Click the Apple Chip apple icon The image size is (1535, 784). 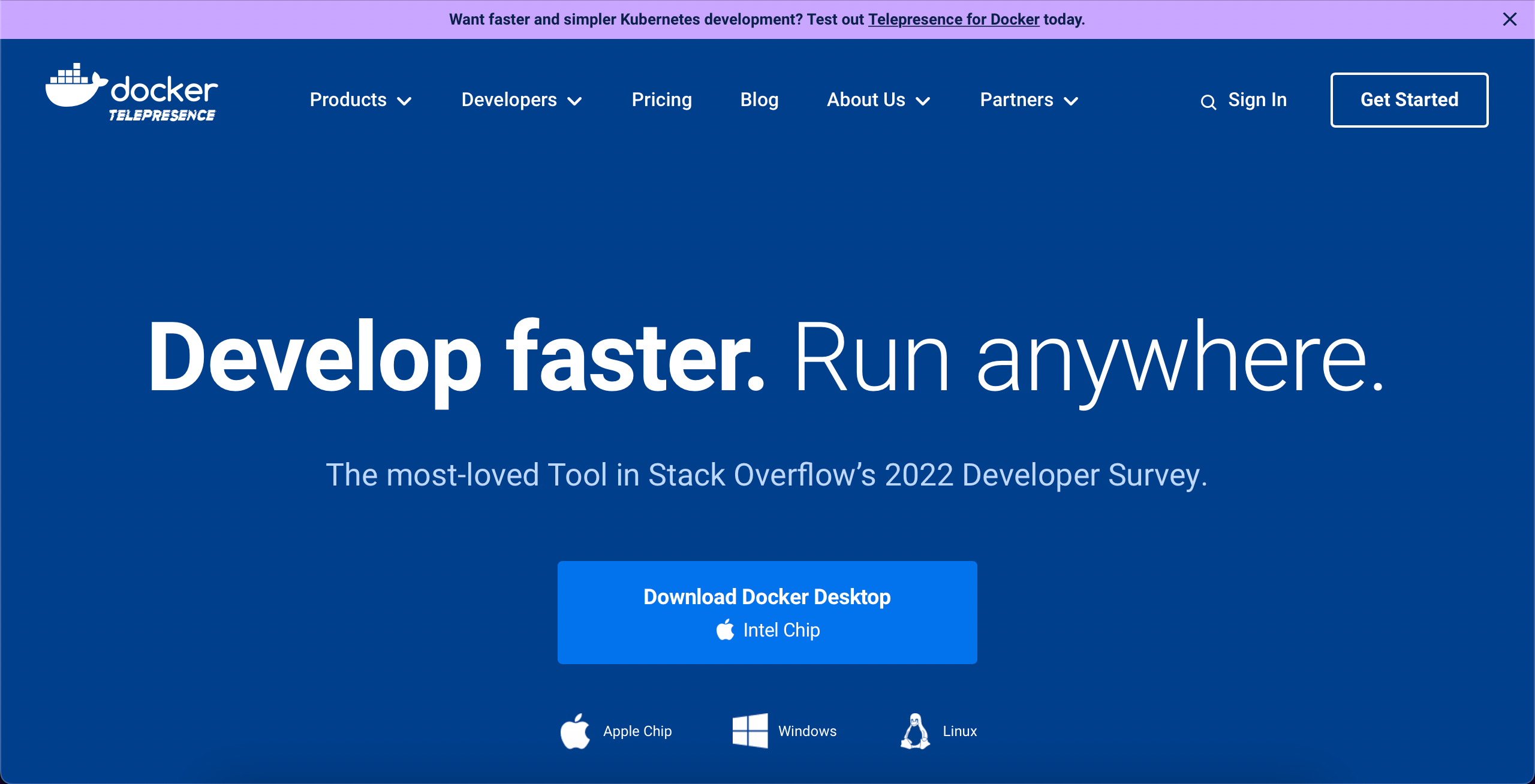(x=575, y=731)
